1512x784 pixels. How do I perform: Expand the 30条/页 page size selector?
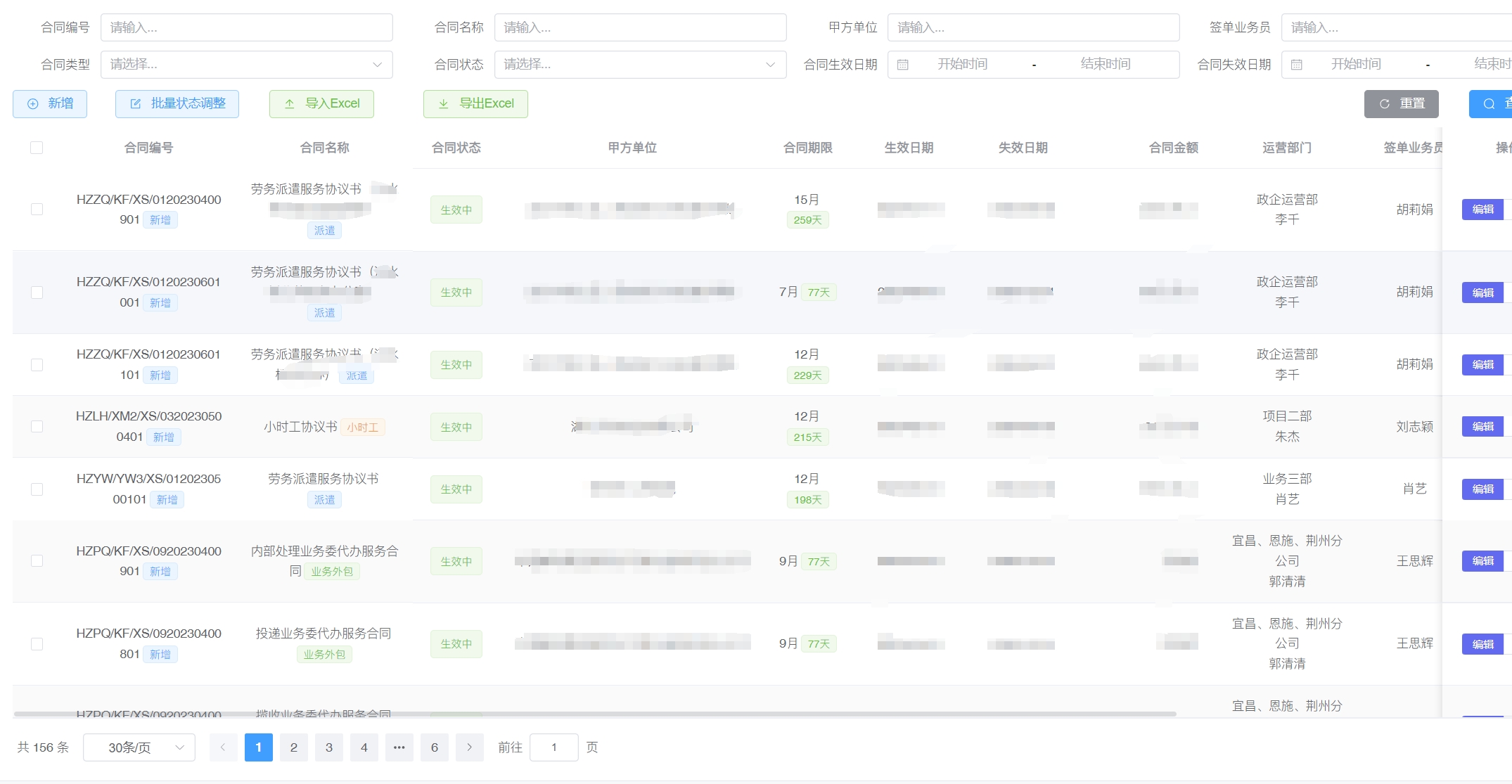pyautogui.click(x=139, y=747)
